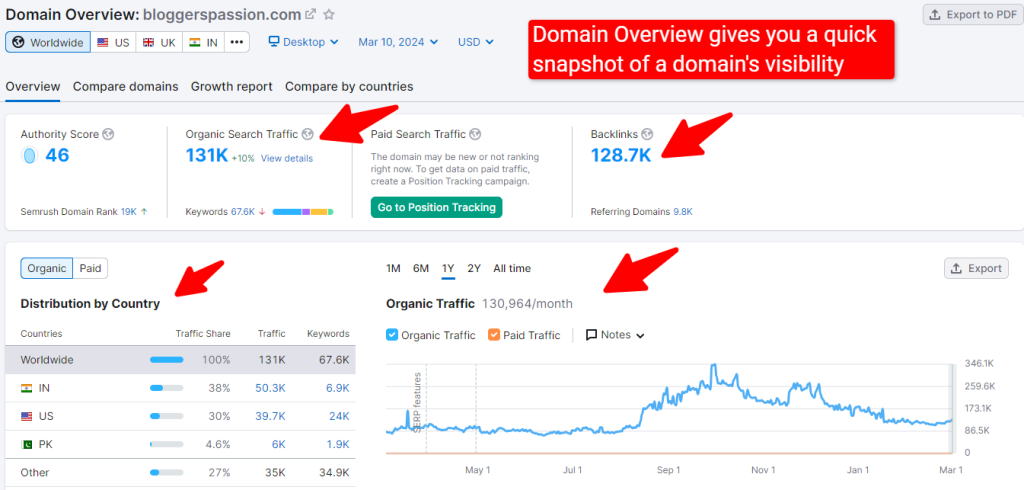Click the Desktop monitor icon
Screen dimensions: 1024x490
coord(274,42)
